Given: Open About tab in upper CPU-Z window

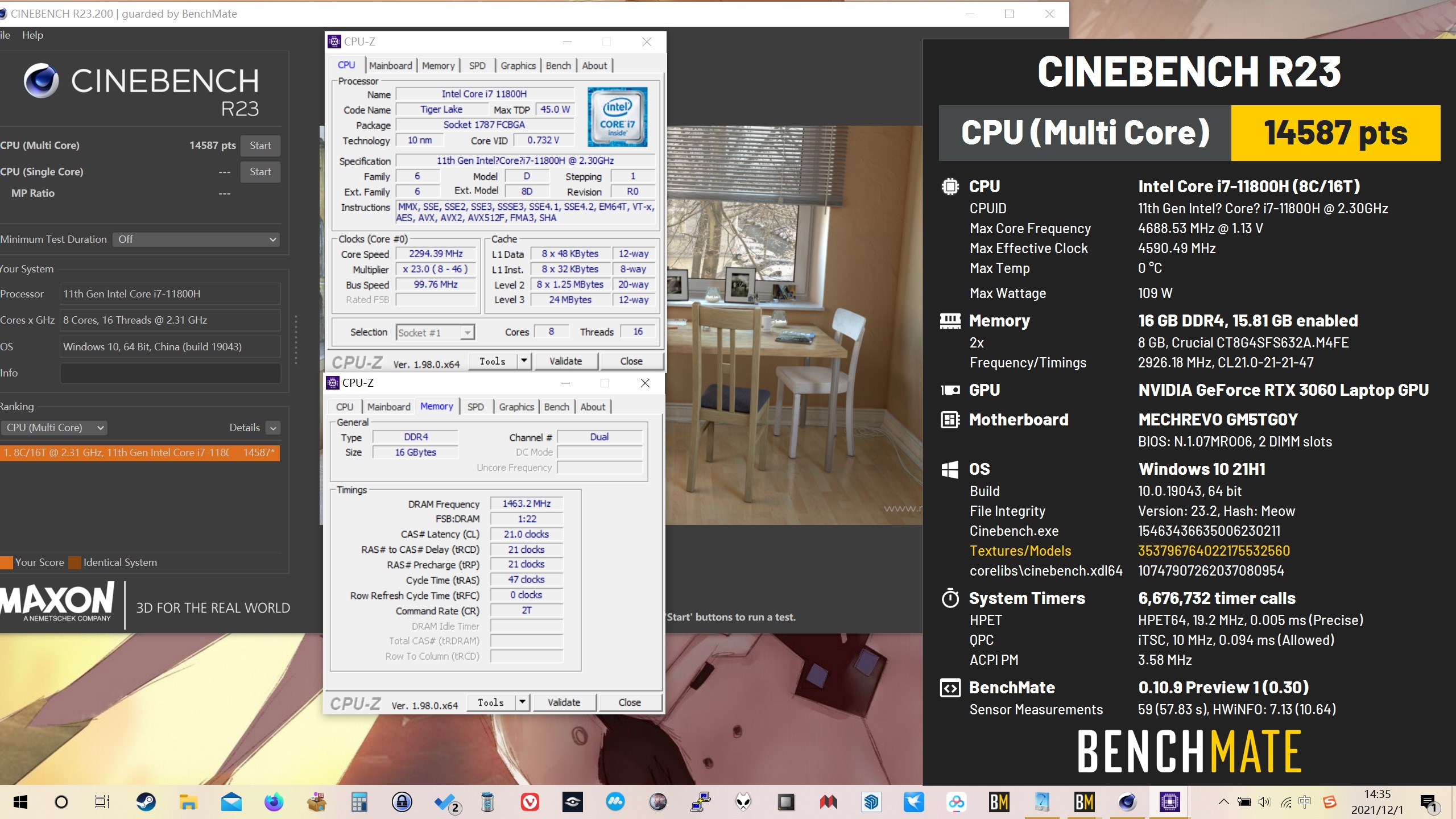Looking at the screenshot, I should (x=594, y=65).
